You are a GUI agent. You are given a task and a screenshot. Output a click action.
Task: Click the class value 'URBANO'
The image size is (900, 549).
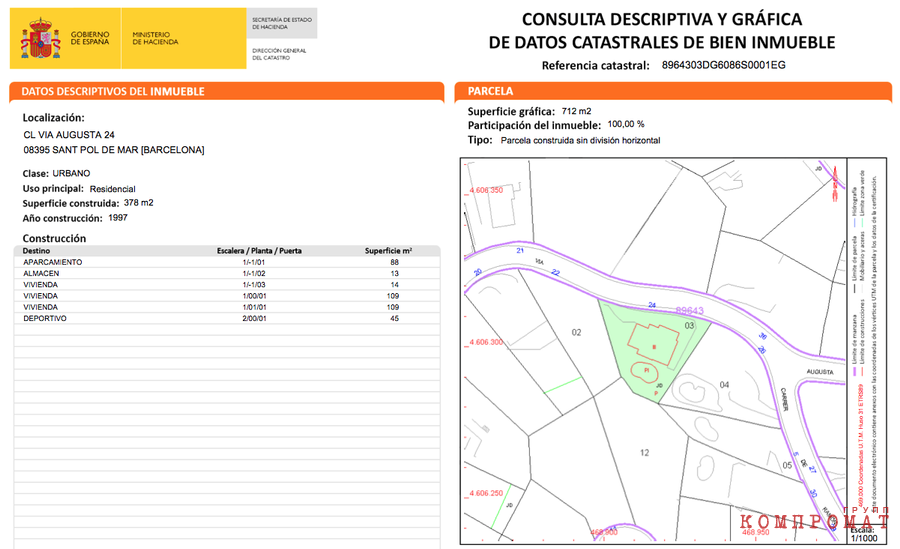71,173
